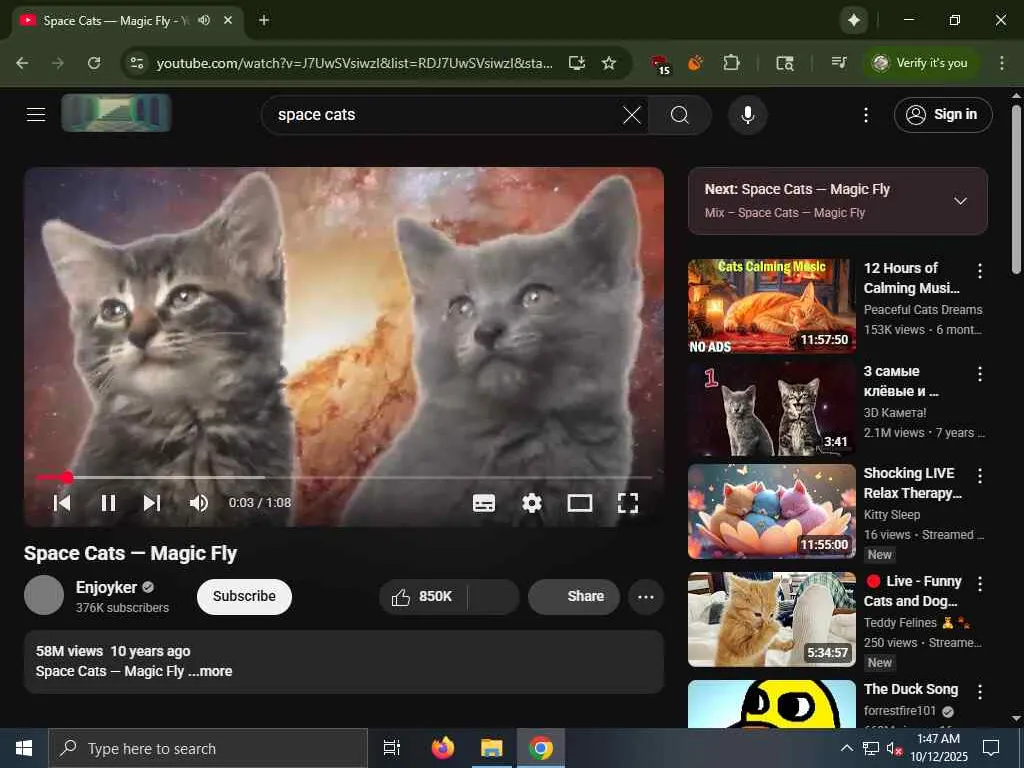Expand the Next: Space Cats mix playlist chevron

click(960, 200)
